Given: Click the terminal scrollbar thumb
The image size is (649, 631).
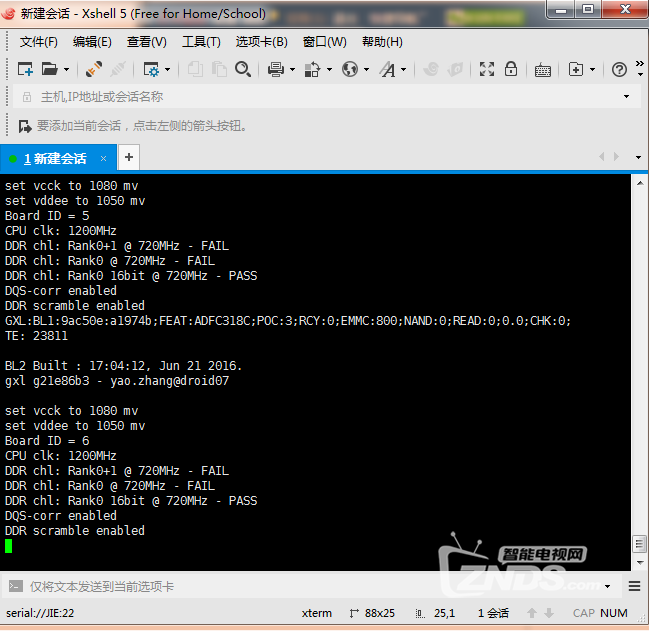Looking at the screenshot, I should pos(640,544).
